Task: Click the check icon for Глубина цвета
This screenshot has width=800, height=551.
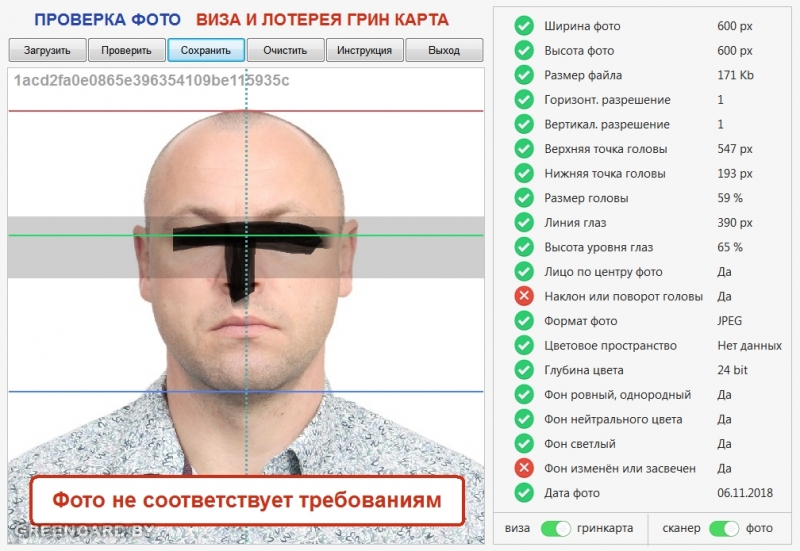Action: pyautogui.click(x=524, y=370)
